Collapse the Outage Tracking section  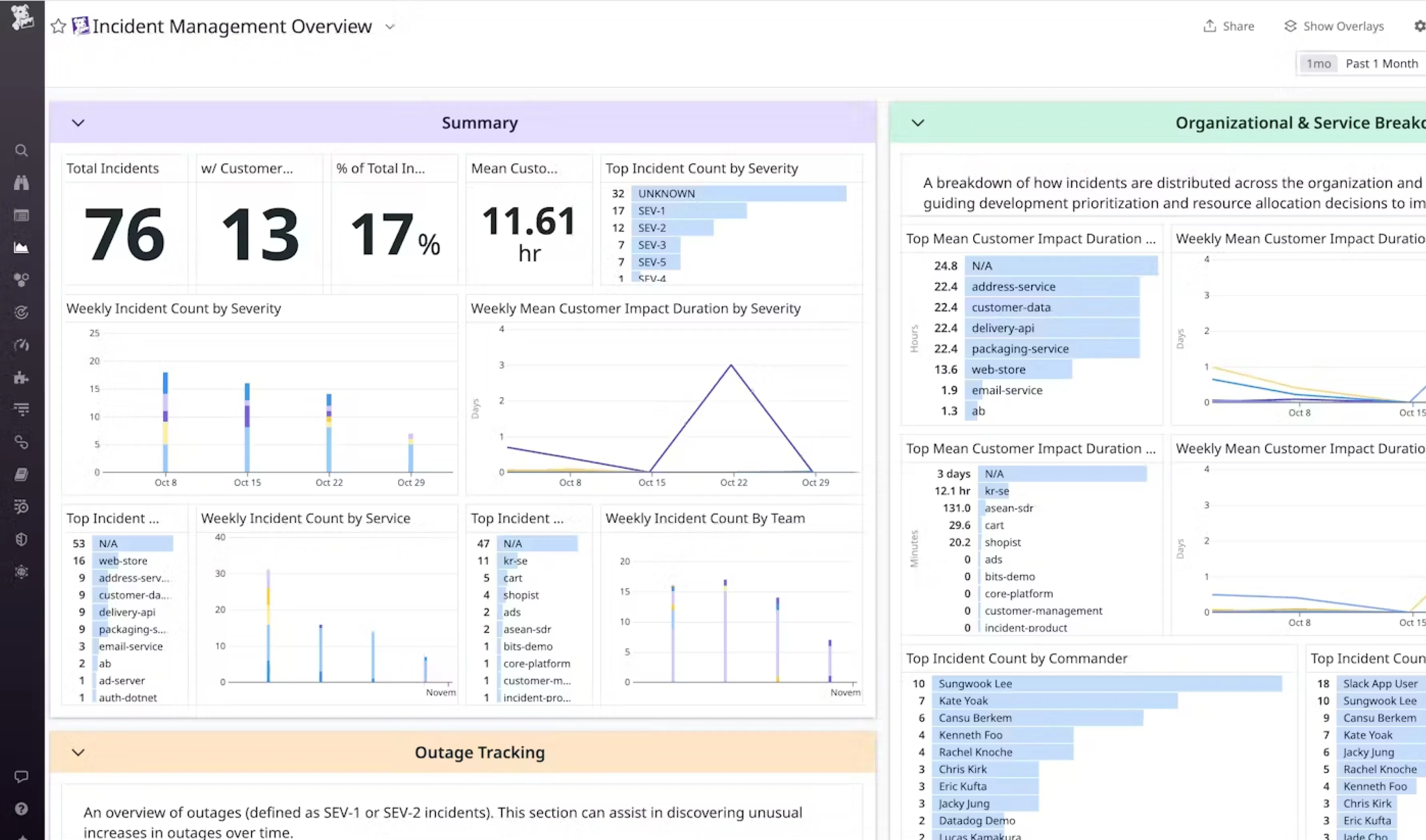pos(78,752)
